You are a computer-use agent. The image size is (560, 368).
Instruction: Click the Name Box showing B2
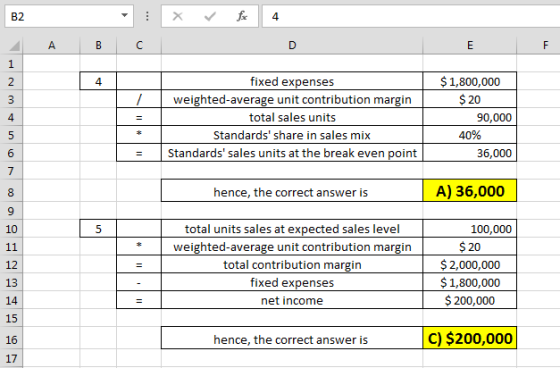69,16
